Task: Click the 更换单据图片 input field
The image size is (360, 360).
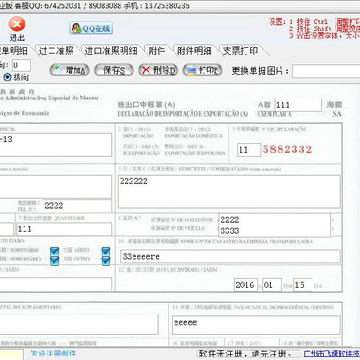Action: click(x=326, y=71)
